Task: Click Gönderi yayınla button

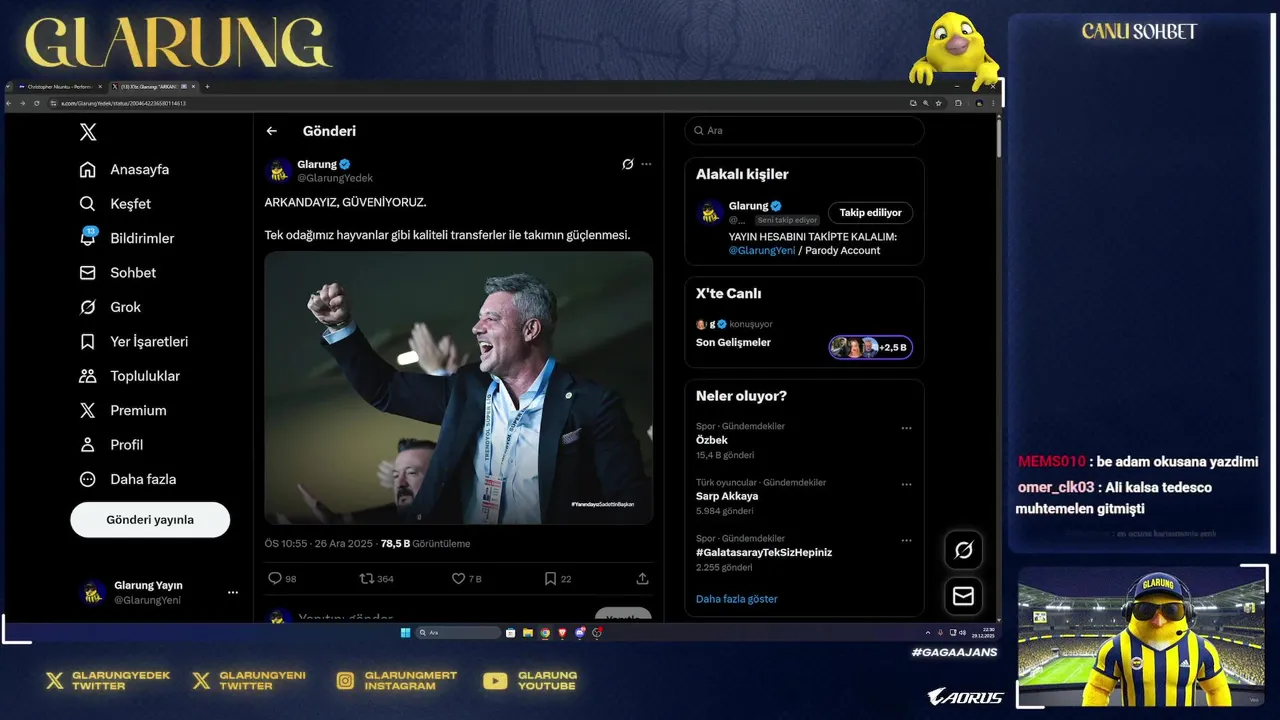Action: coord(150,520)
